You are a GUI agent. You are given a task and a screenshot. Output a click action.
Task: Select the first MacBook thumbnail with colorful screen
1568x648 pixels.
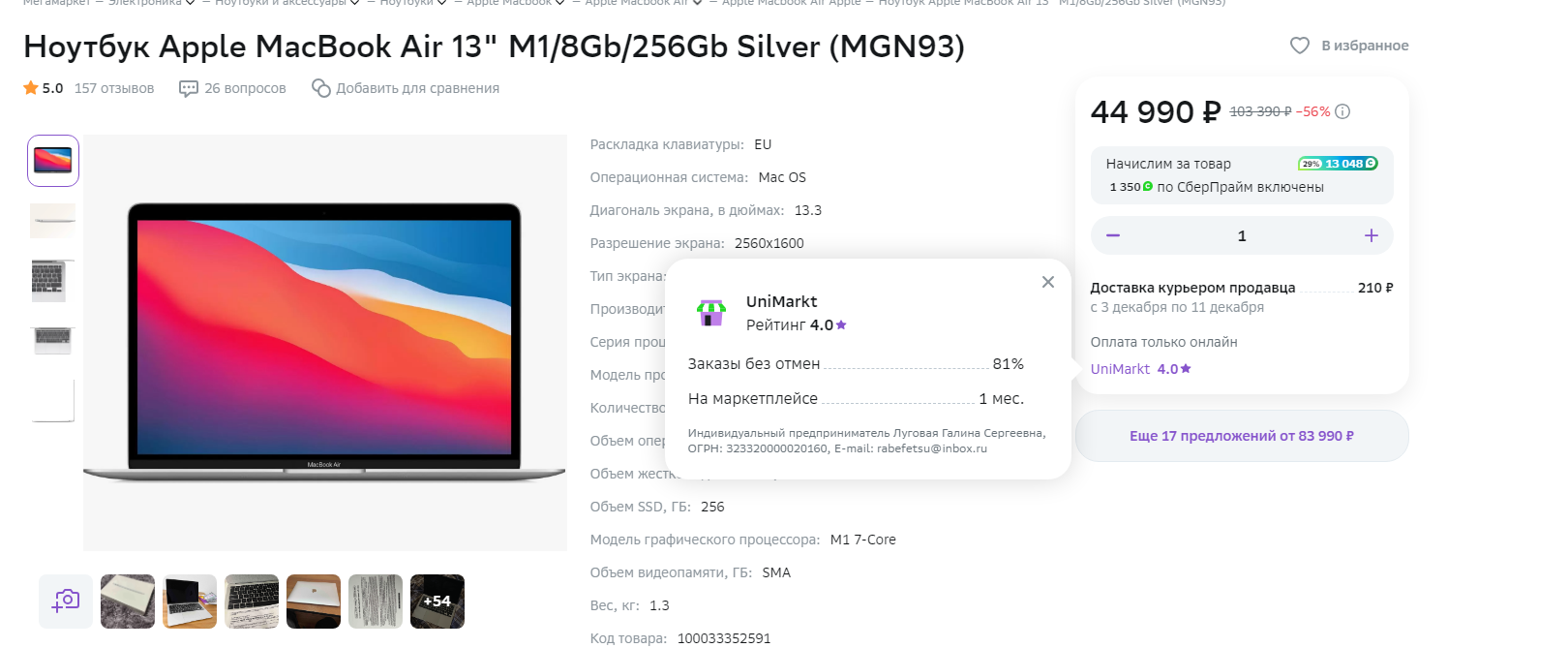click(x=53, y=161)
